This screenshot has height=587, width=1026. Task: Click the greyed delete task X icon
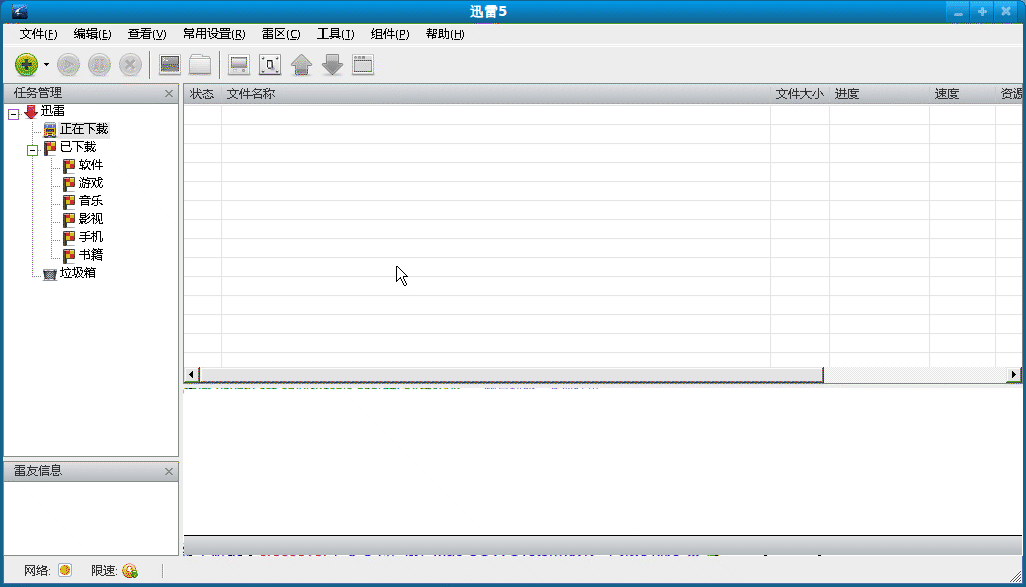[130, 65]
